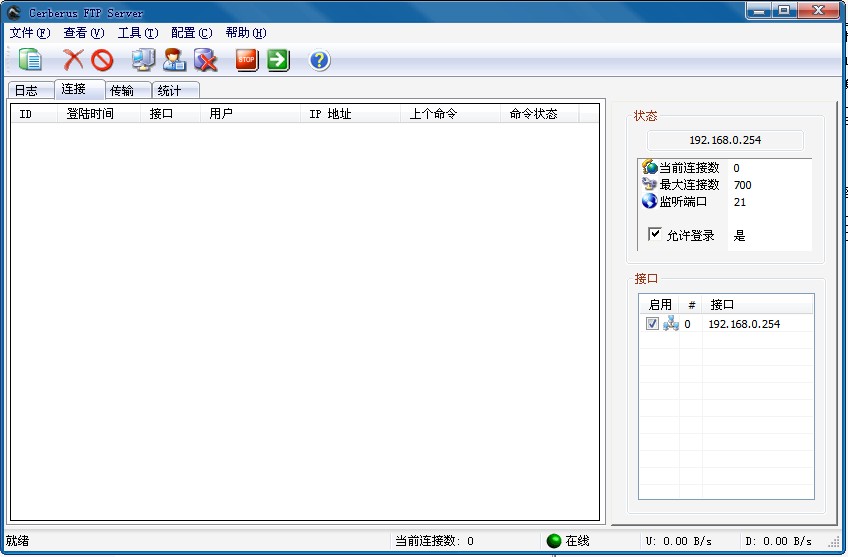Switch to the 统计 tab

[170, 91]
